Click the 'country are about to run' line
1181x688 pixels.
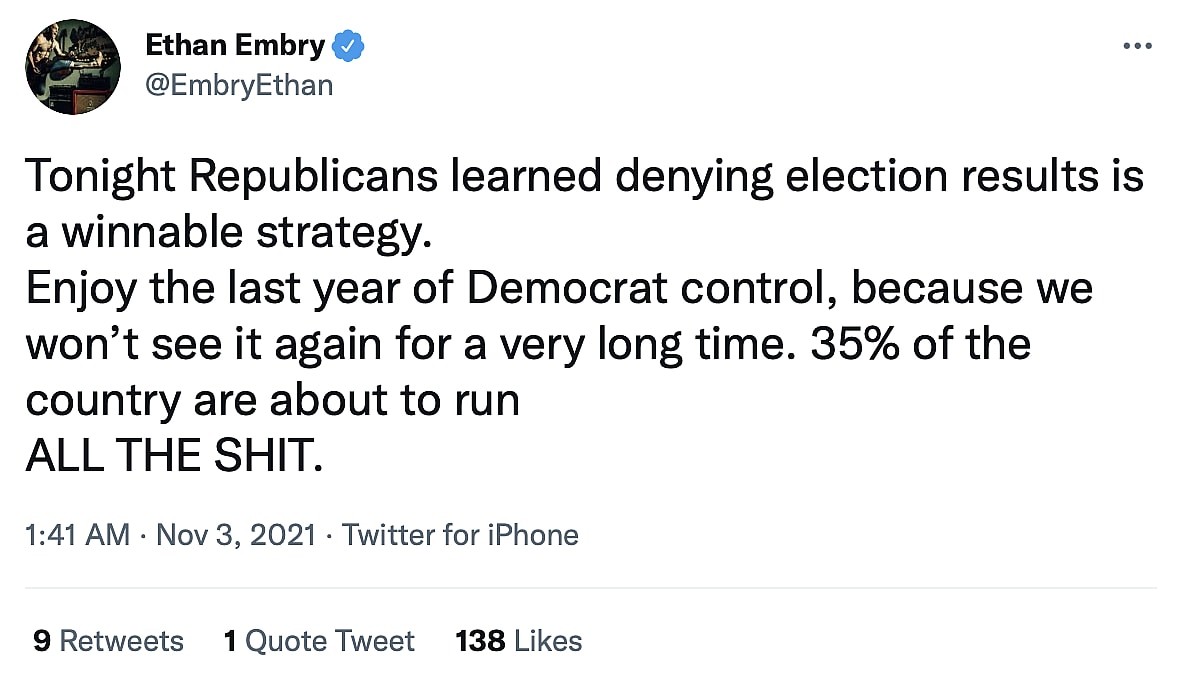tap(272, 400)
